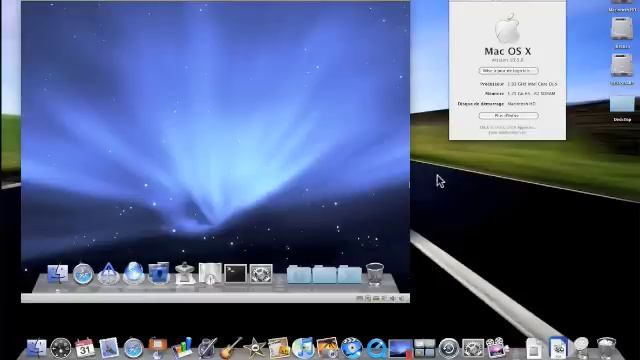Click the version number under Mac OS X
This screenshot has height=360, width=640.
tap(508, 60)
